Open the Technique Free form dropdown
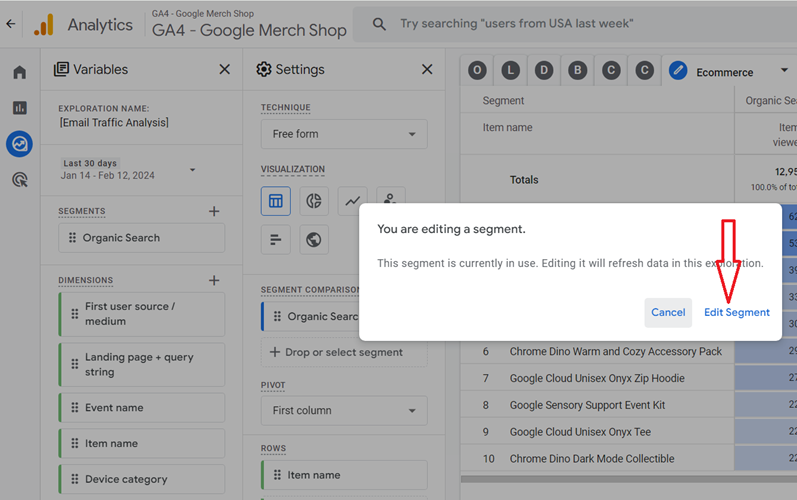This screenshot has height=500, width=797. click(344, 134)
